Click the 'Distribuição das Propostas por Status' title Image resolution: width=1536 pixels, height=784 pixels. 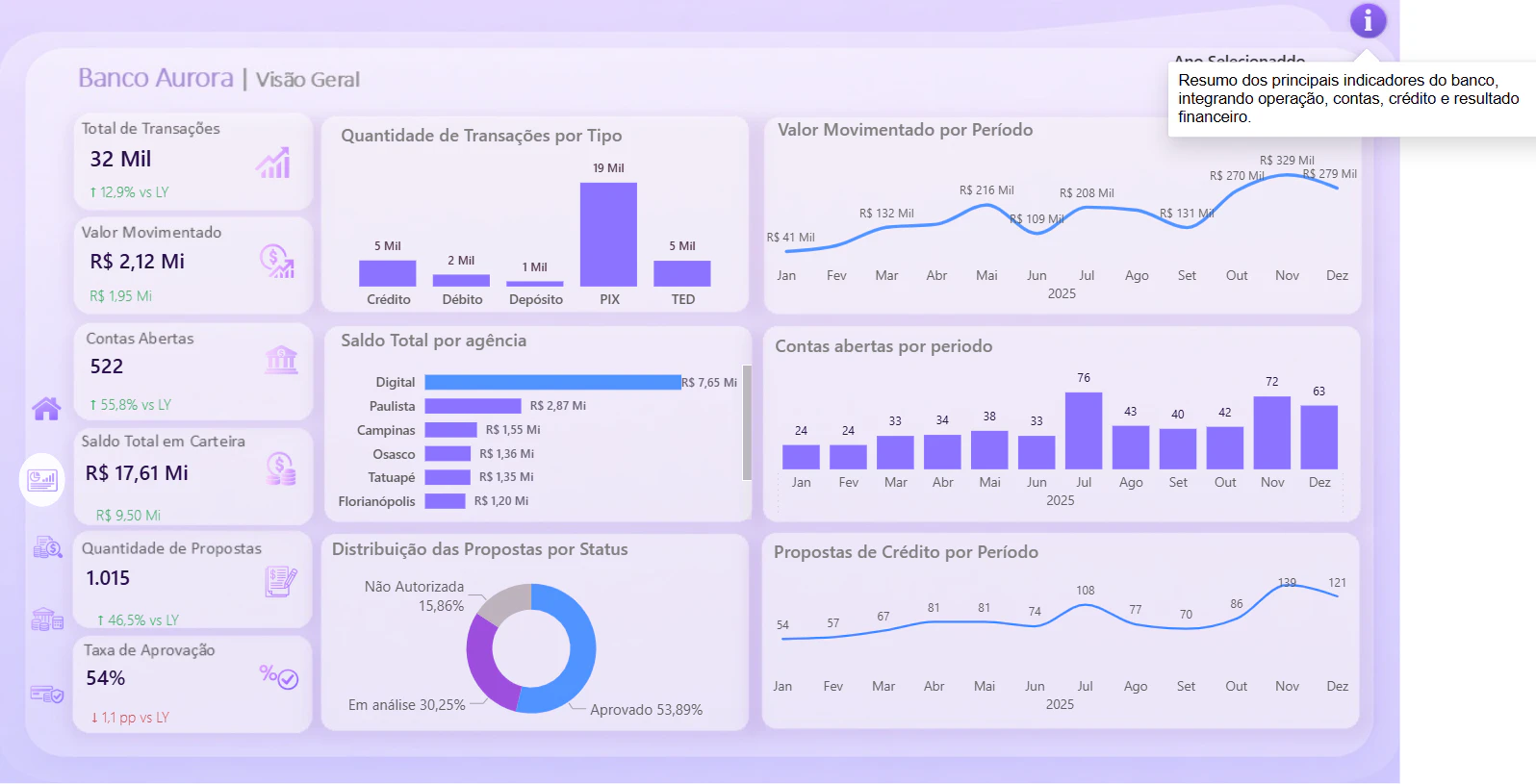480,549
